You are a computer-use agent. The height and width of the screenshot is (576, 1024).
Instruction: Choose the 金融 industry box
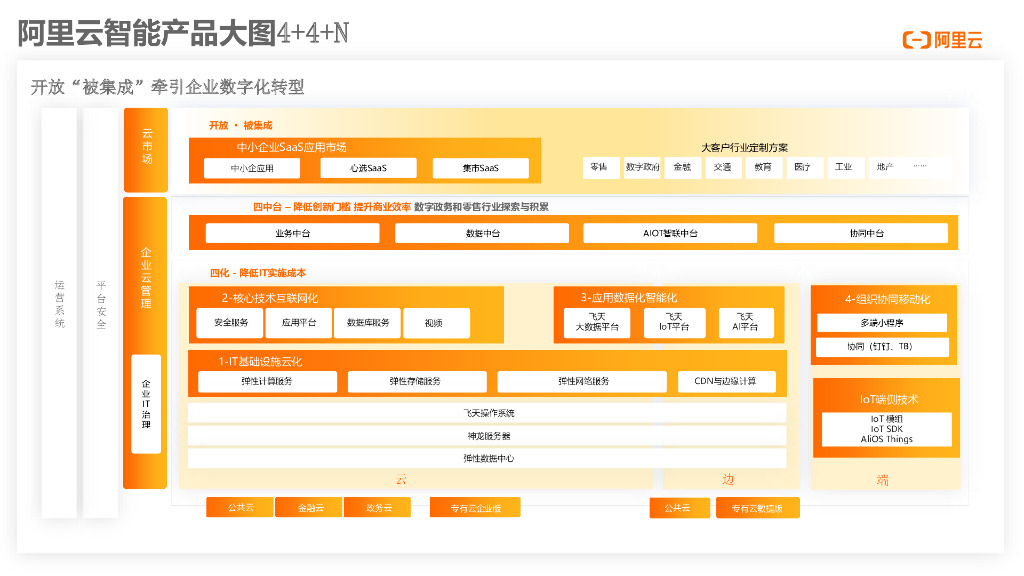(682, 167)
